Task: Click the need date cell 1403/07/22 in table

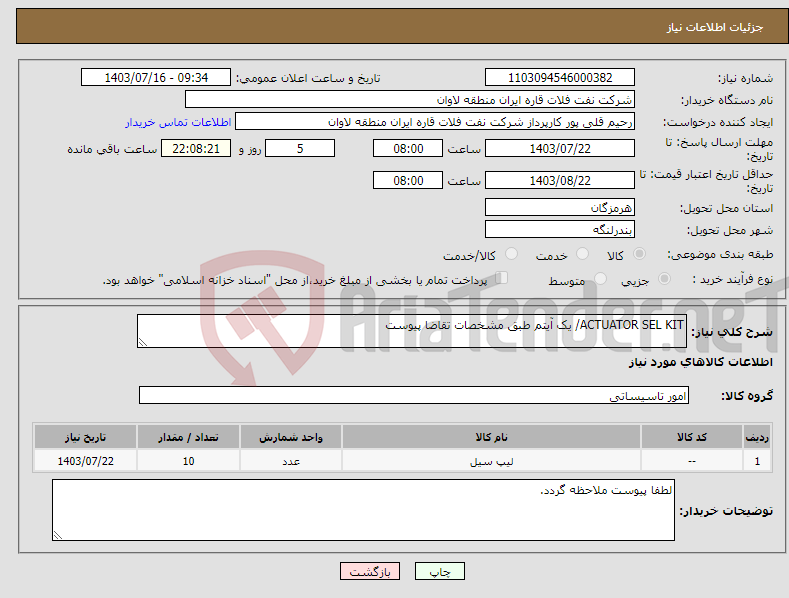Action: (86, 461)
